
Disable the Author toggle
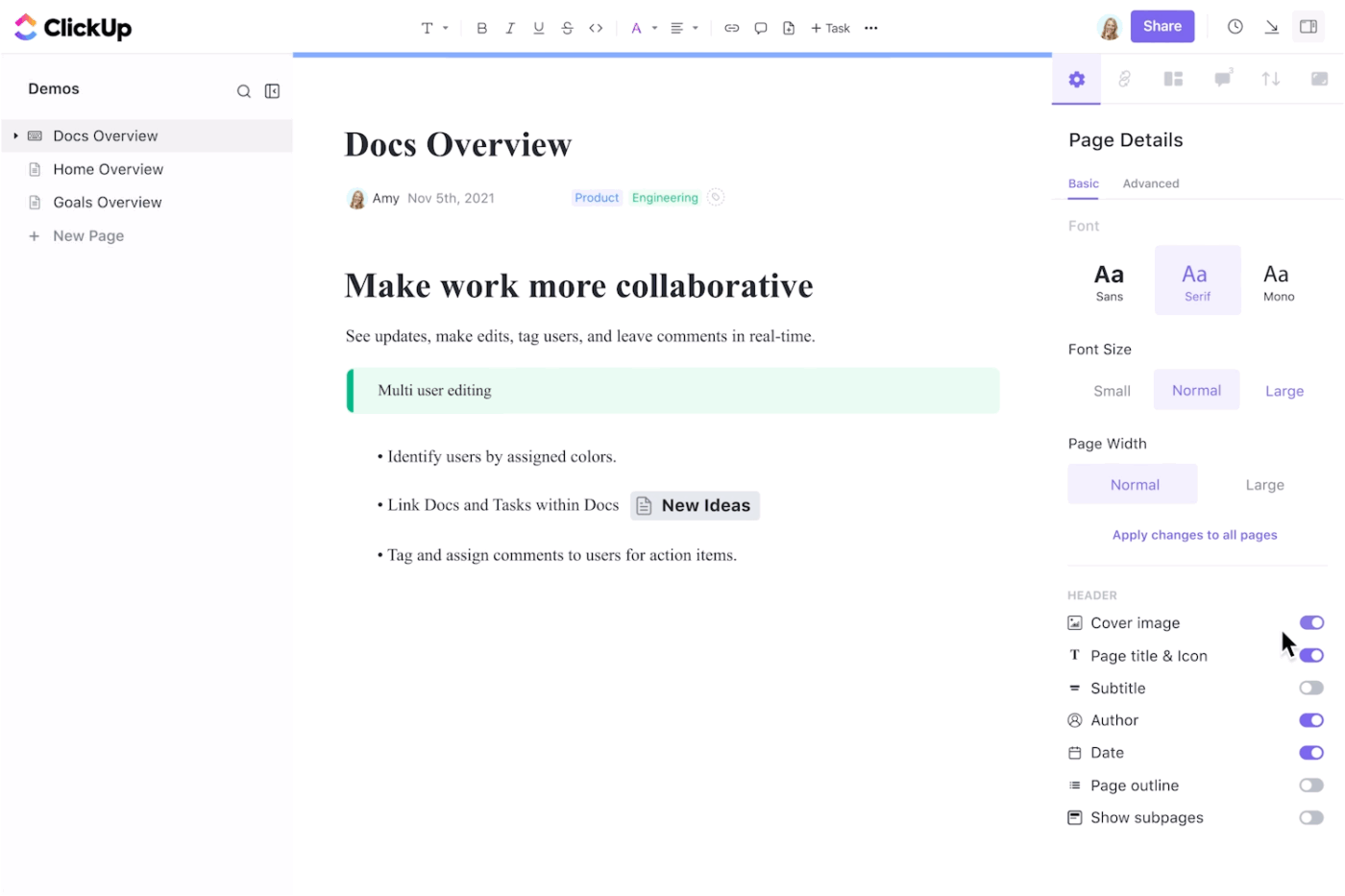click(x=1311, y=721)
